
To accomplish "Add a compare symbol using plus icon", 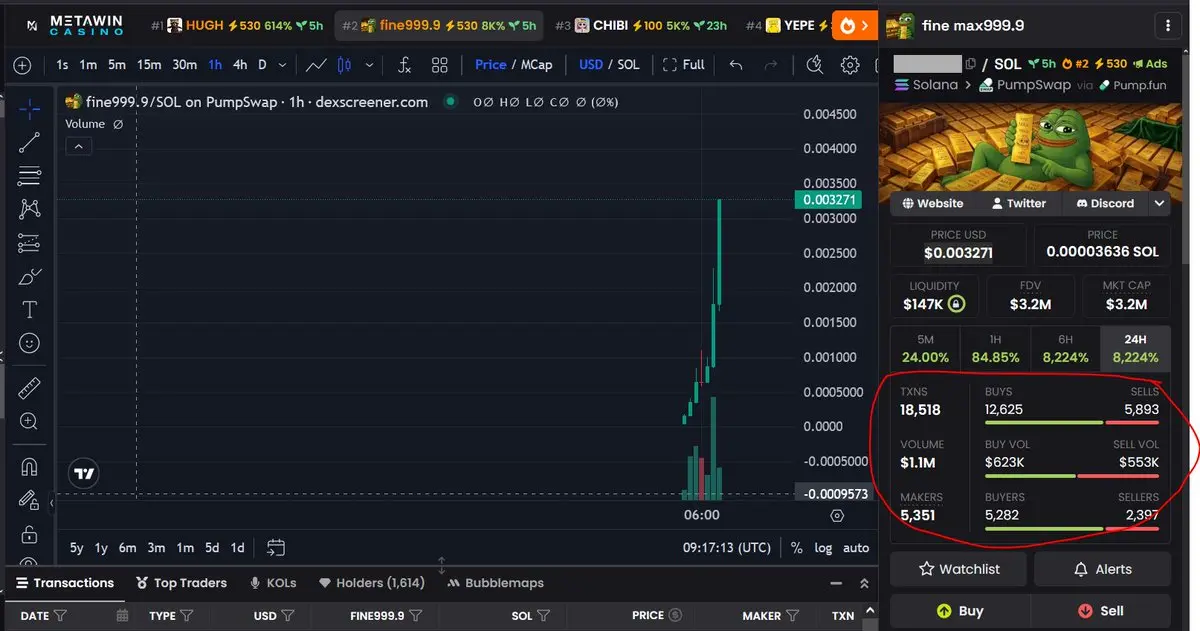I will click(22, 65).
